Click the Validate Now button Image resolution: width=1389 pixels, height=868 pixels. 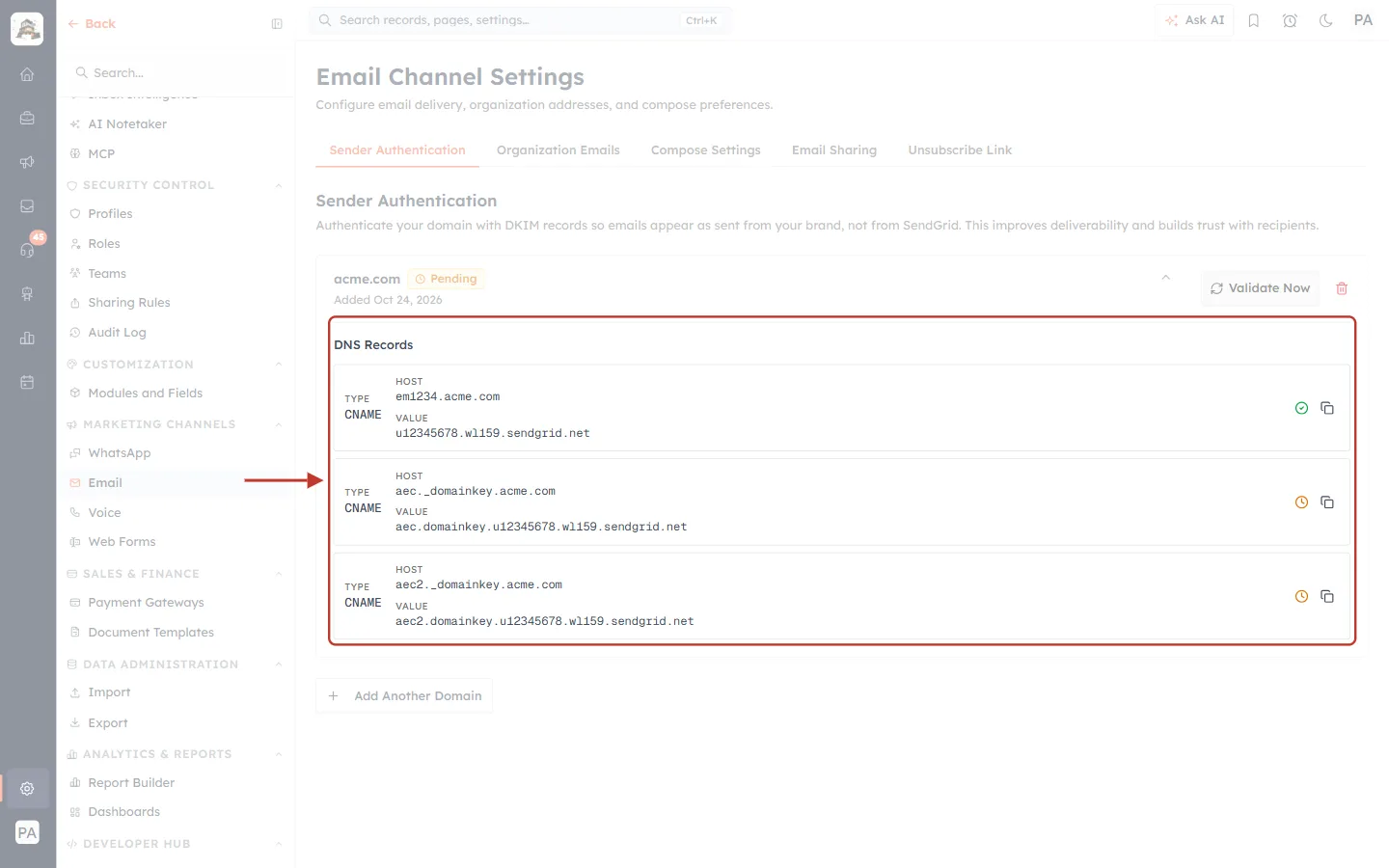click(x=1260, y=288)
